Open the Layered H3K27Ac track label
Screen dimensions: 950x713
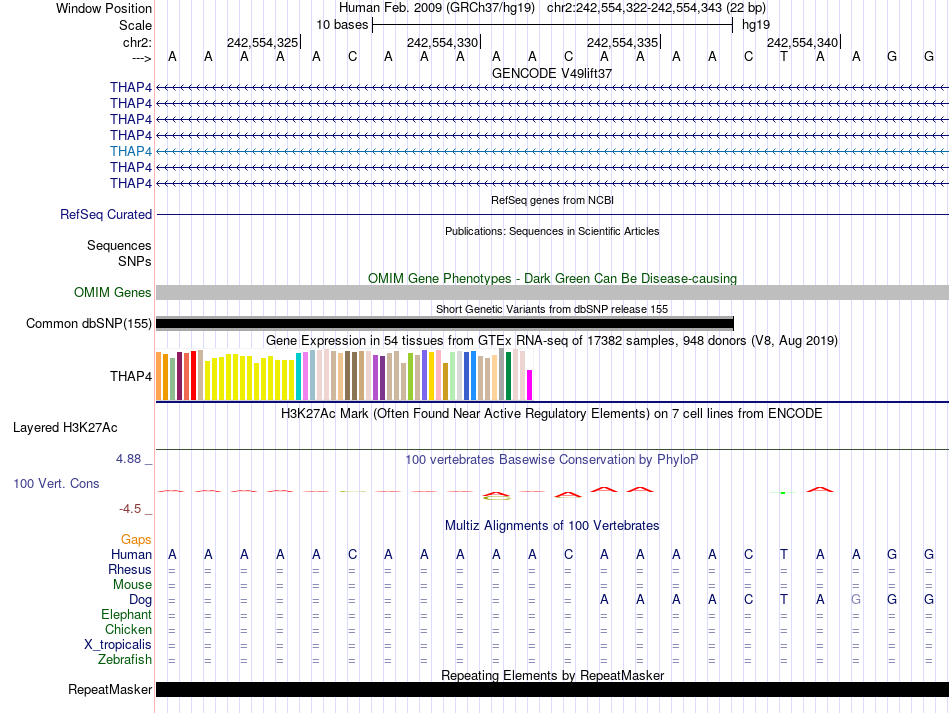tap(65, 428)
